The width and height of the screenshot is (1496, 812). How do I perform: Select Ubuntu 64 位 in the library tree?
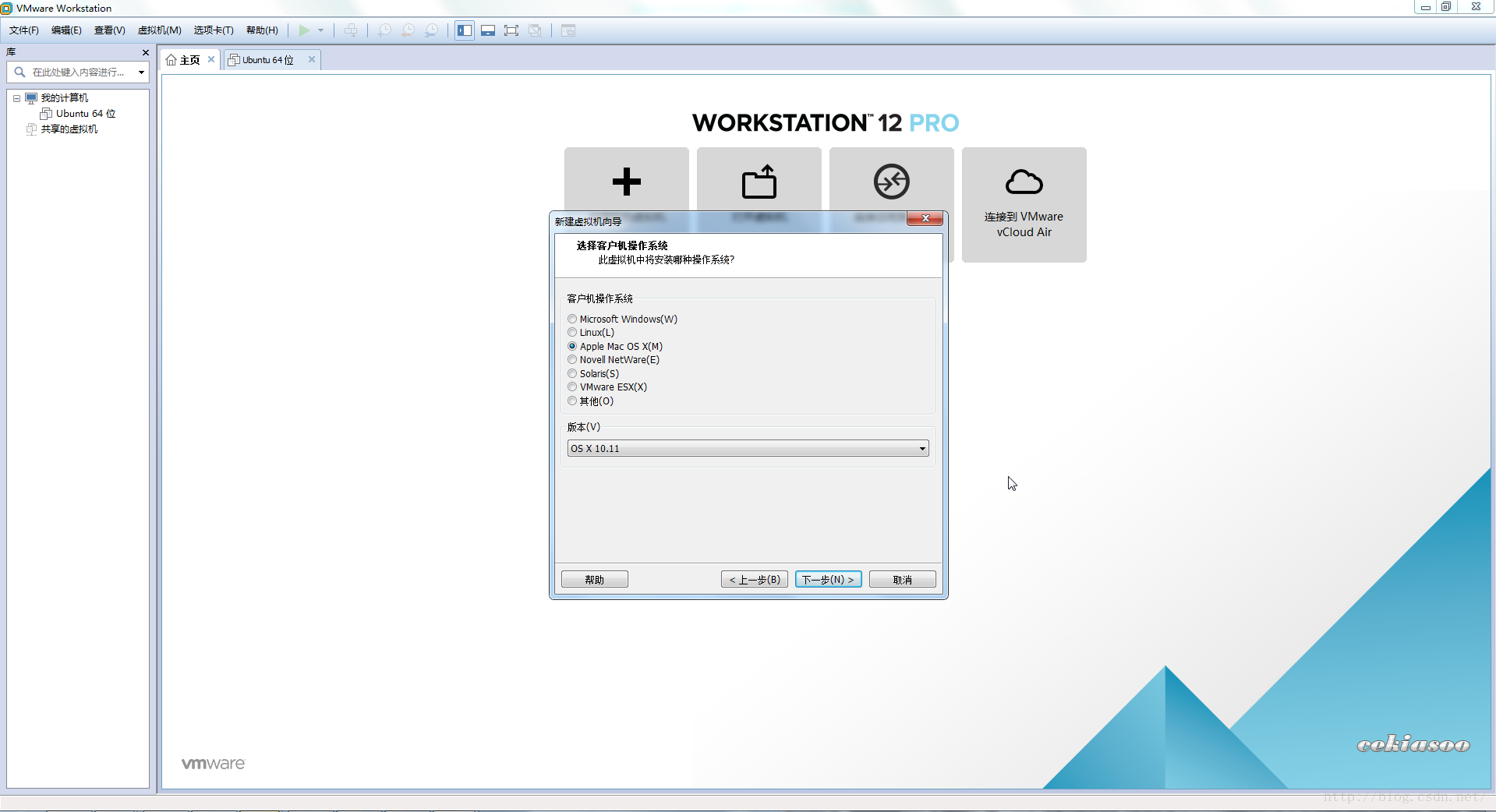pyautogui.click(x=86, y=114)
